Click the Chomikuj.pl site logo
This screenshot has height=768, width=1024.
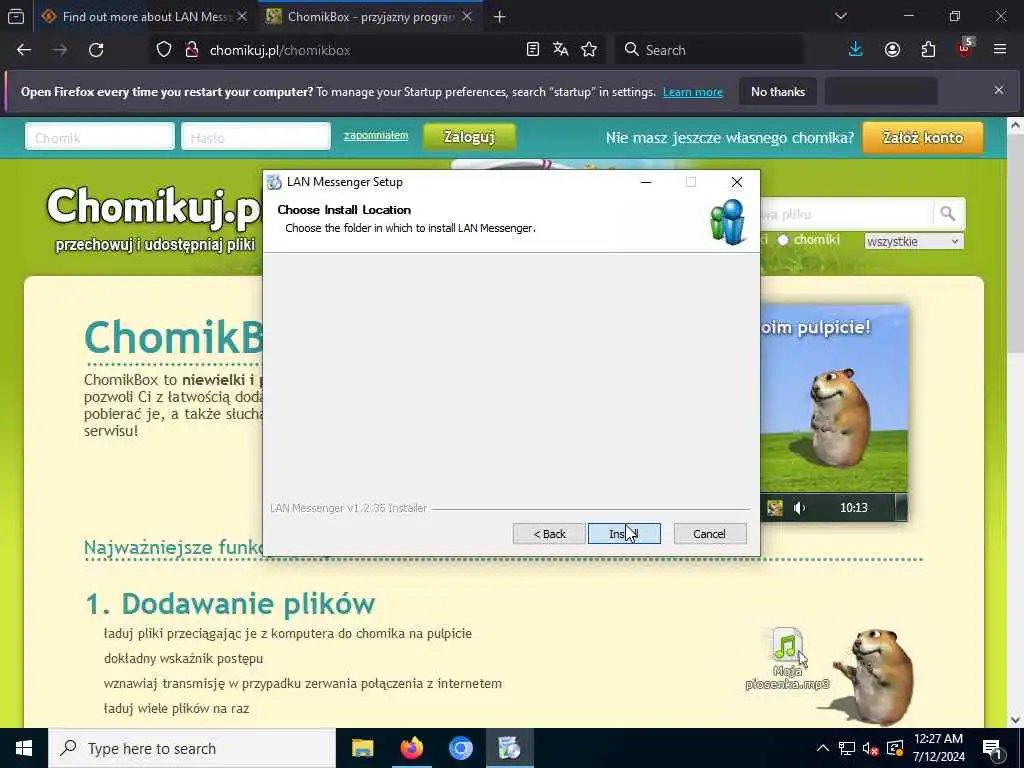154,208
